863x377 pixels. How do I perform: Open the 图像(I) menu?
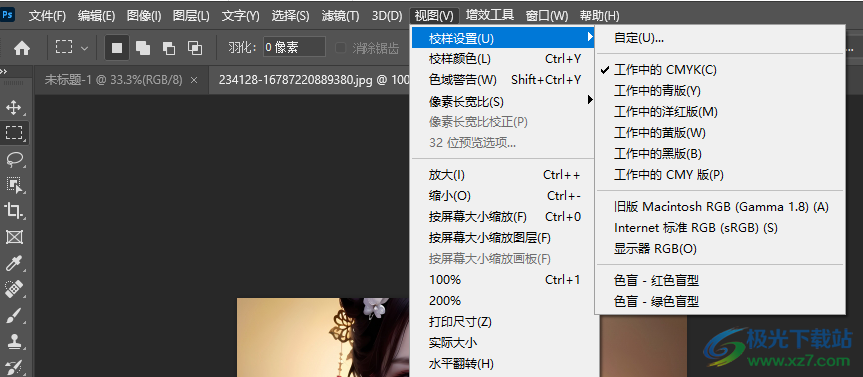pos(144,15)
